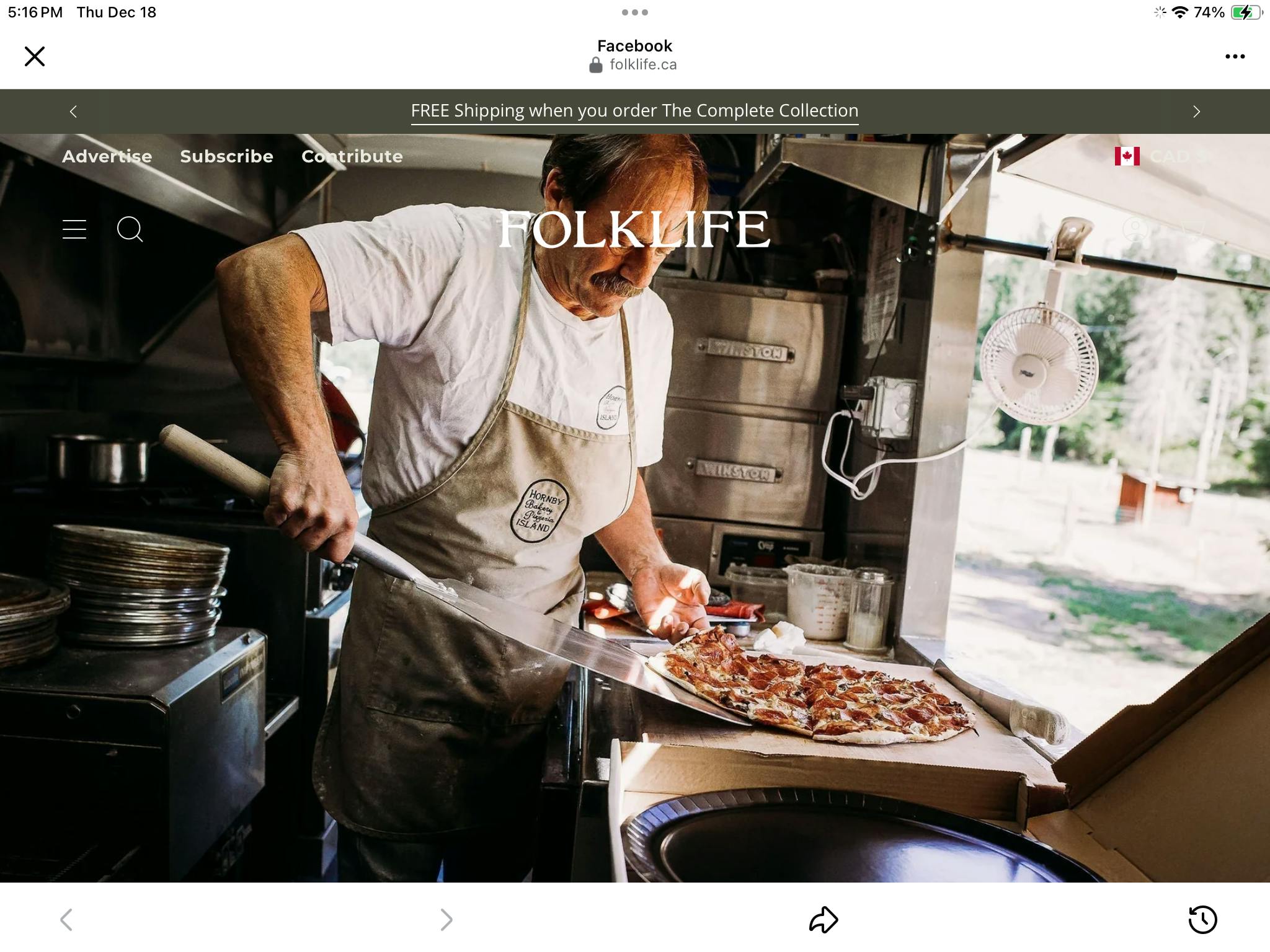Close the in-app browser with X

click(35, 56)
